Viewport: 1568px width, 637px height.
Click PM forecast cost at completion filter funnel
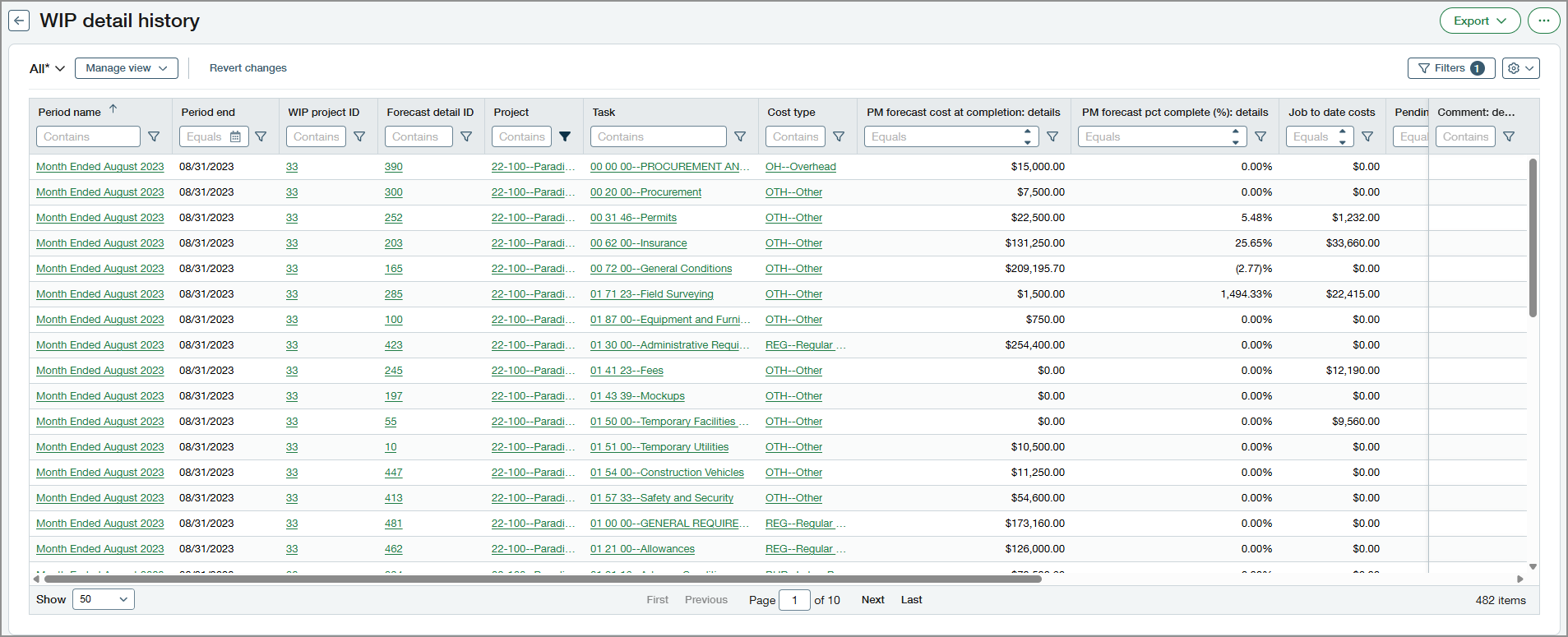point(1052,136)
